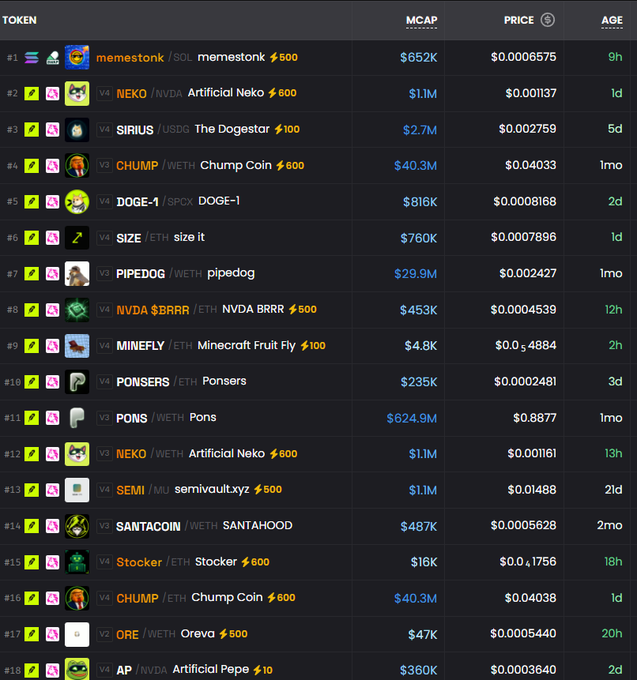Click the NEKO /NVDA cat logo
637x680 pixels.
click(77, 93)
